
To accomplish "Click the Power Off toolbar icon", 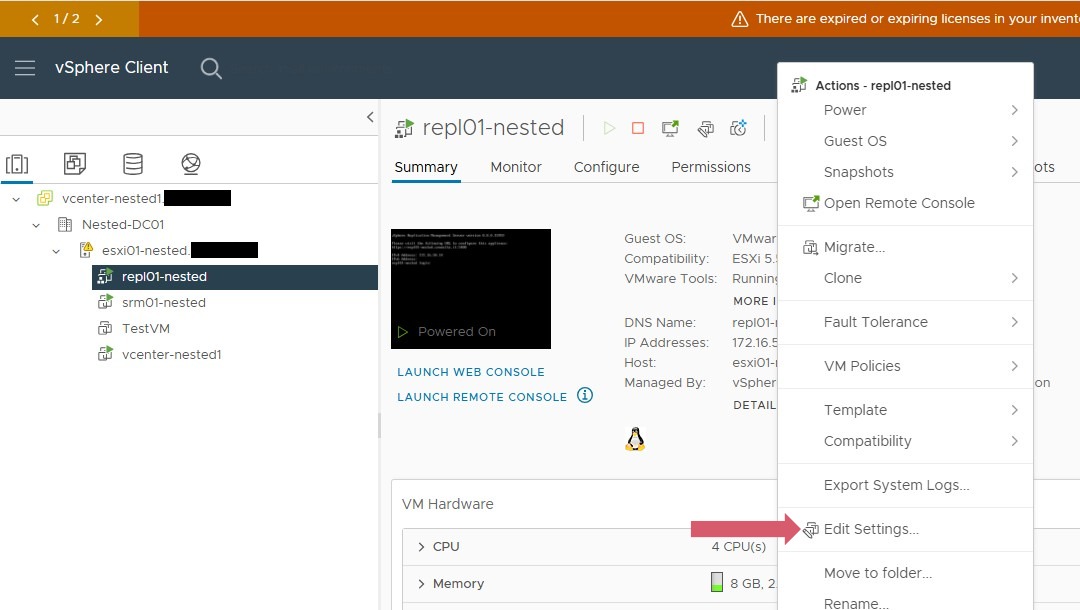I will (x=638, y=128).
